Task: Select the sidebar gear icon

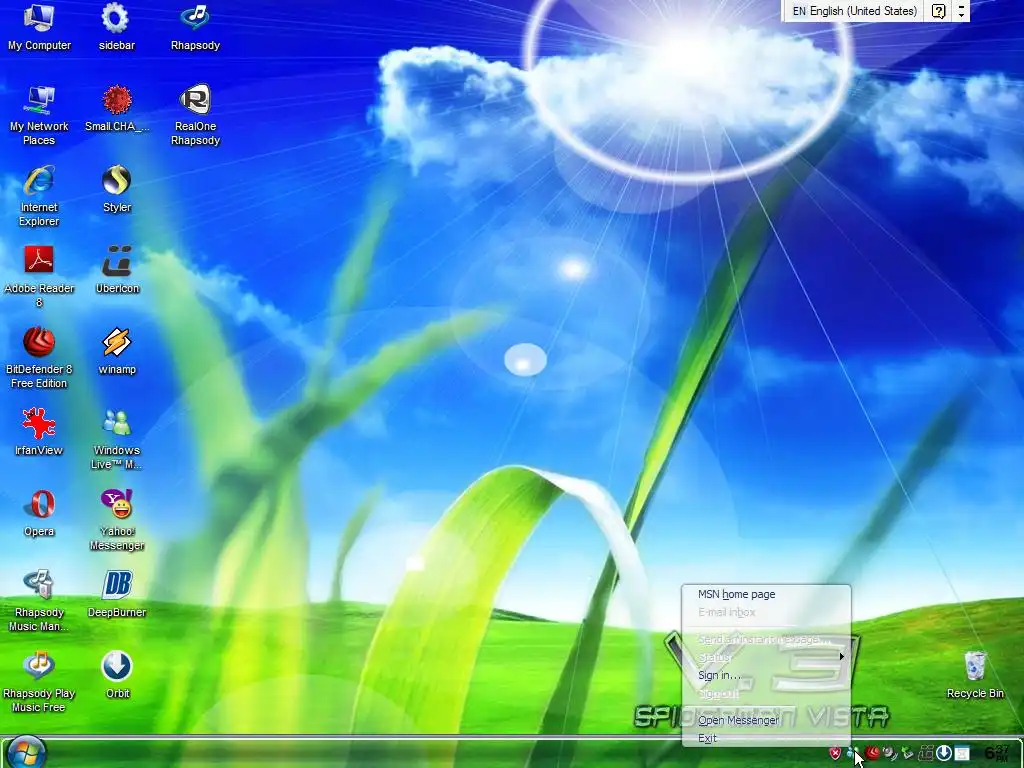Action: coord(116,27)
